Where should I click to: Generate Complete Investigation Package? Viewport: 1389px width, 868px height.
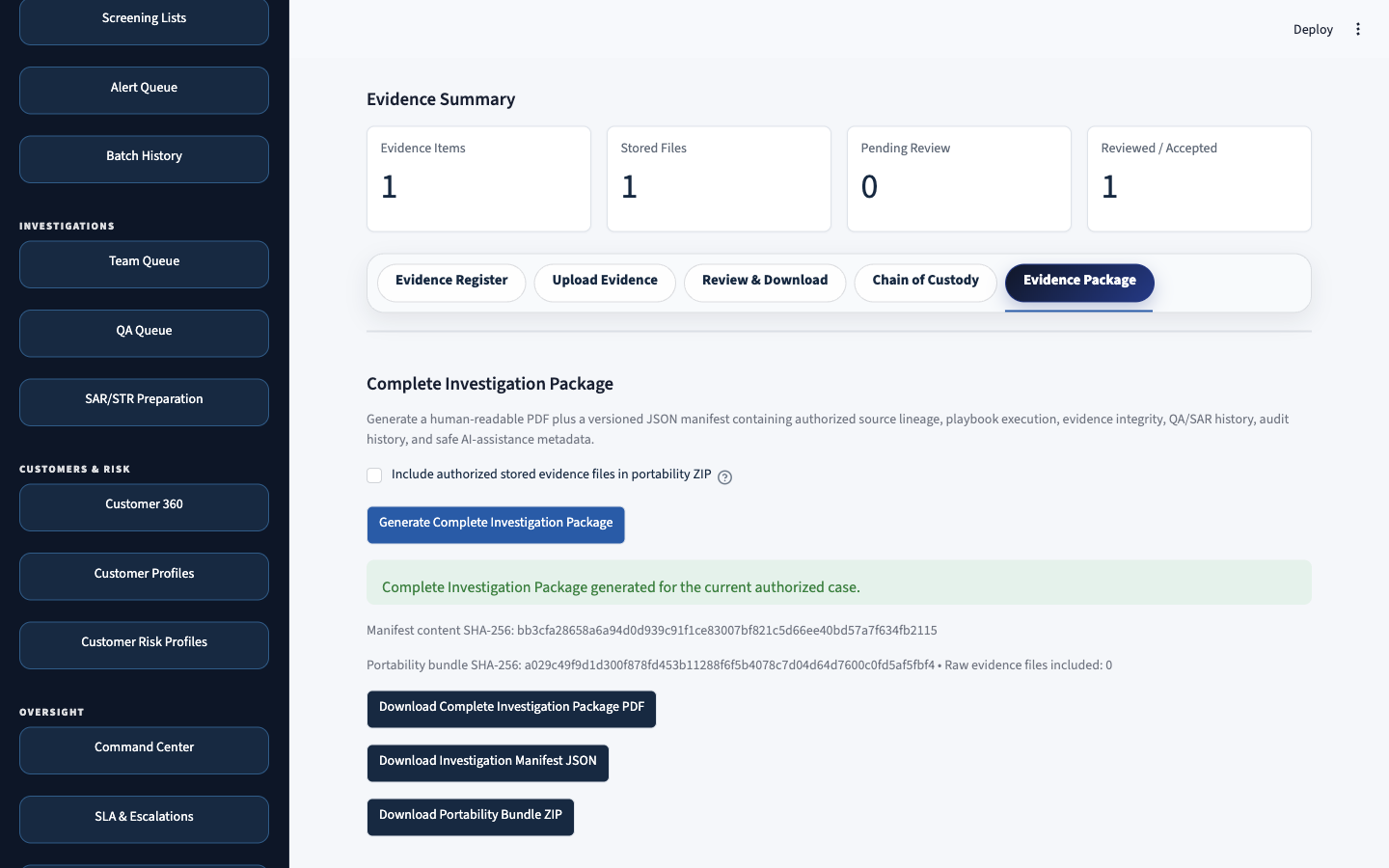click(496, 524)
